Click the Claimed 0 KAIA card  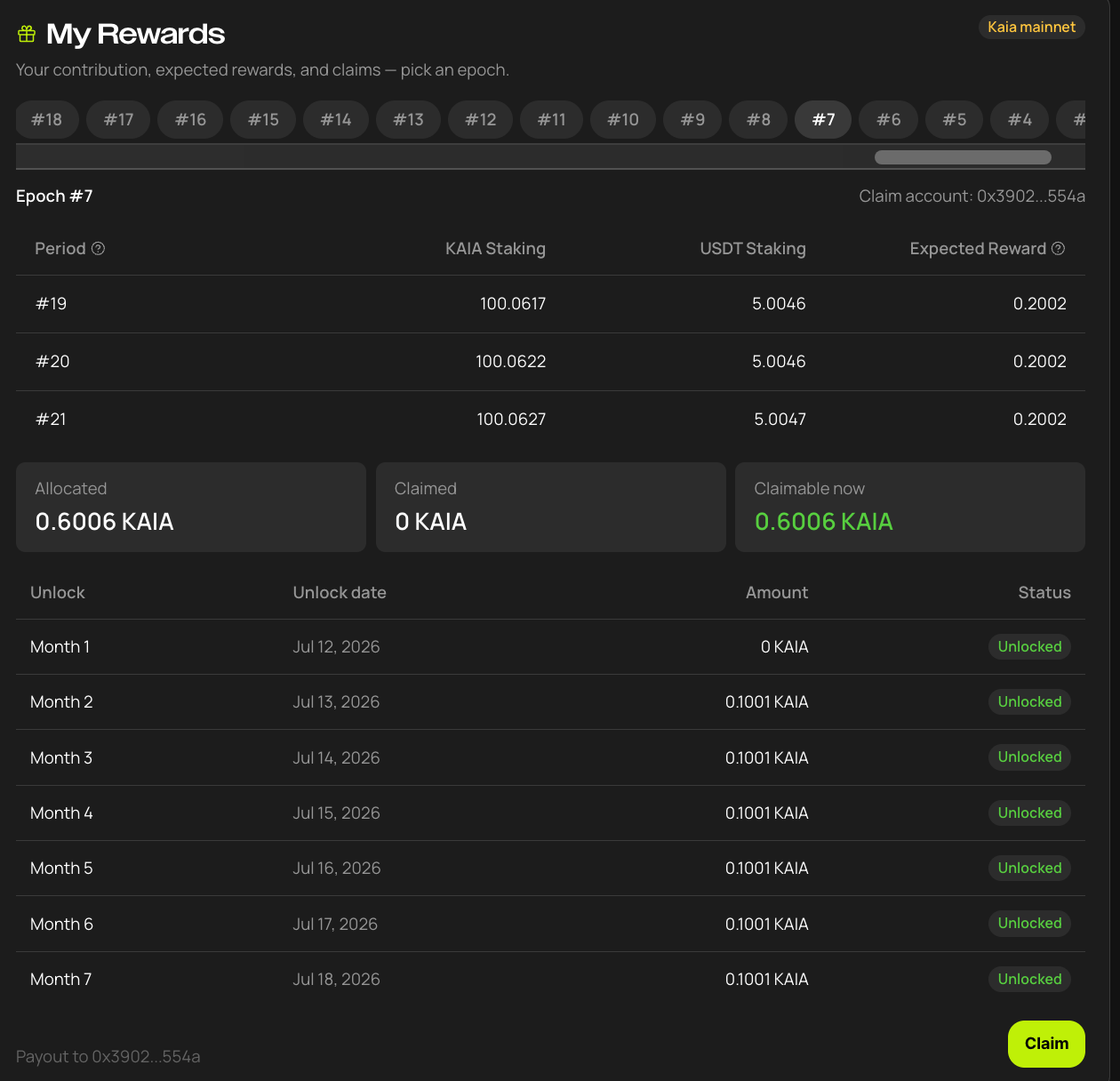click(551, 507)
